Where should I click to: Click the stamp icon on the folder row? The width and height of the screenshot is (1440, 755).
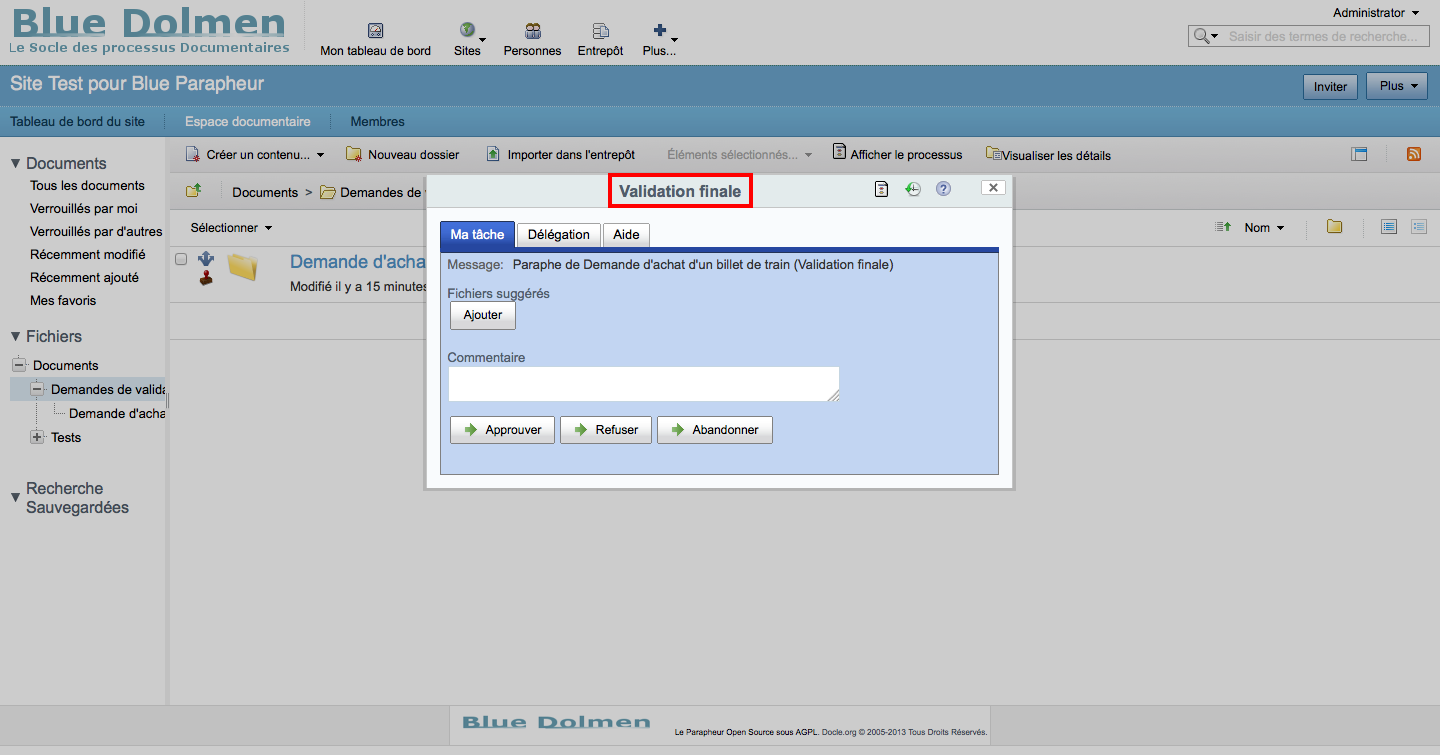coord(206,279)
